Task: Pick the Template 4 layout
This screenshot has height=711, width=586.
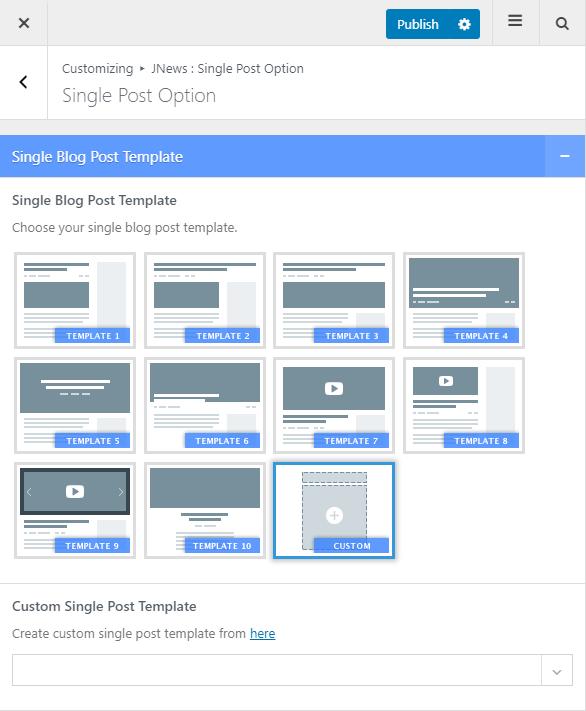Action: coord(464,301)
